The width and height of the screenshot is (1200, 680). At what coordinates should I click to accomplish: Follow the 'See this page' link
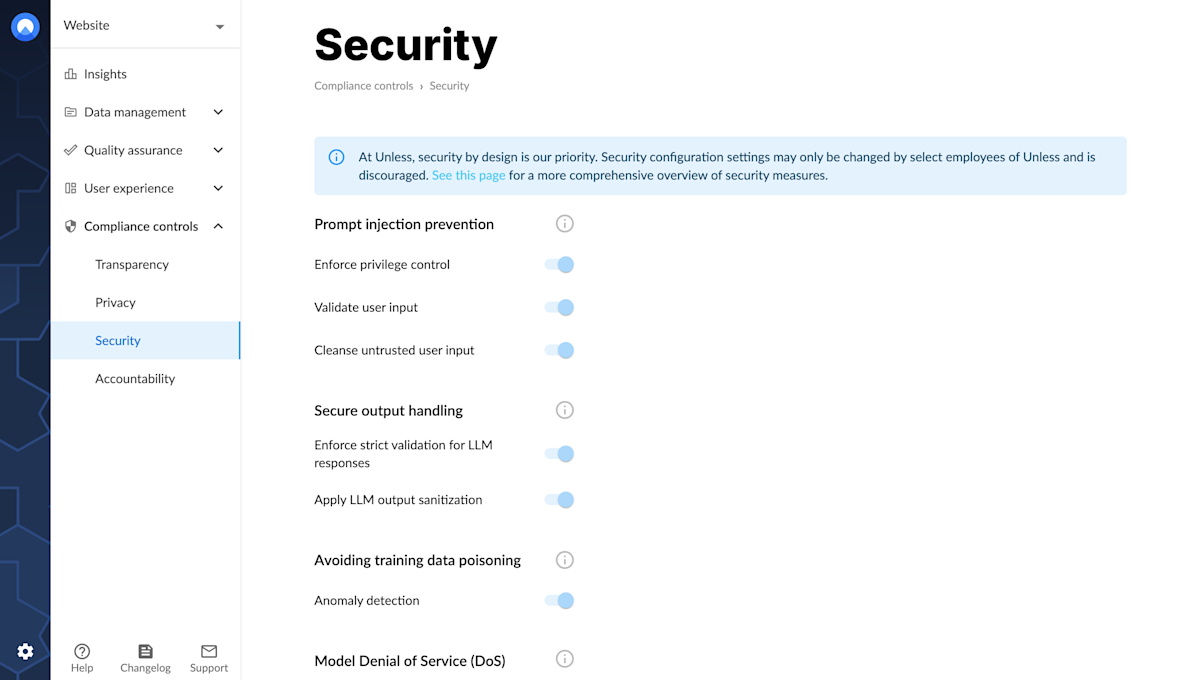coord(468,174)
